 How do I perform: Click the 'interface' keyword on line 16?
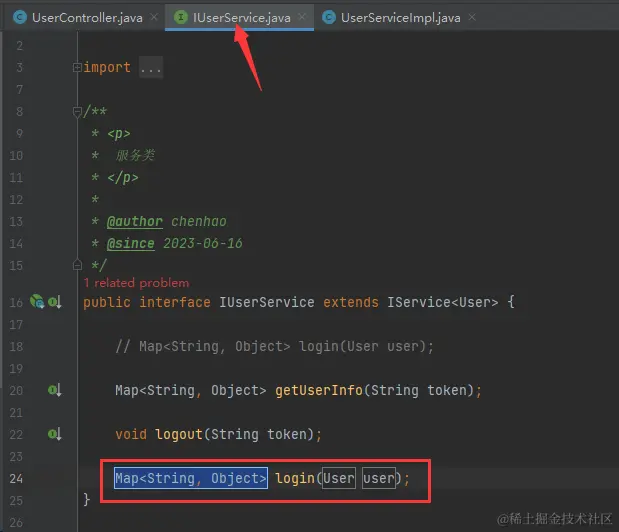pyautogui.click(x=175, y=302)
